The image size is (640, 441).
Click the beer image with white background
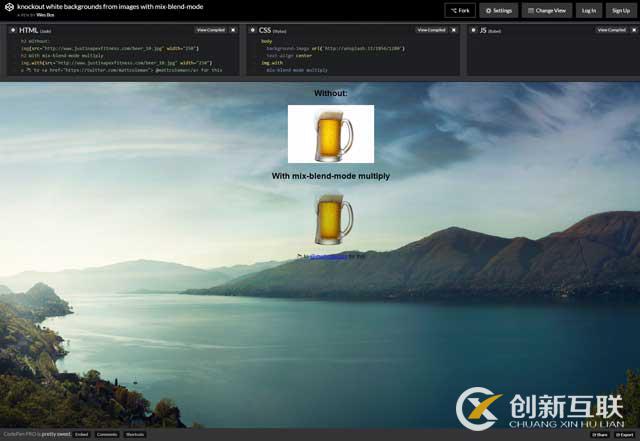click(330, 134)
